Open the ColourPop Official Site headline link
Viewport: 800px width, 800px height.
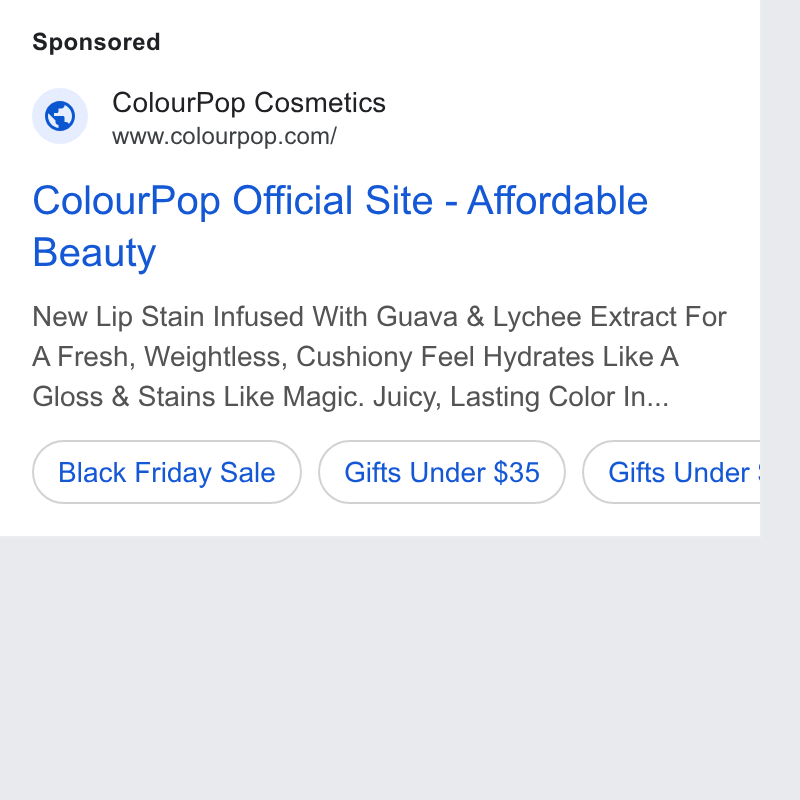tap(340, 226)
